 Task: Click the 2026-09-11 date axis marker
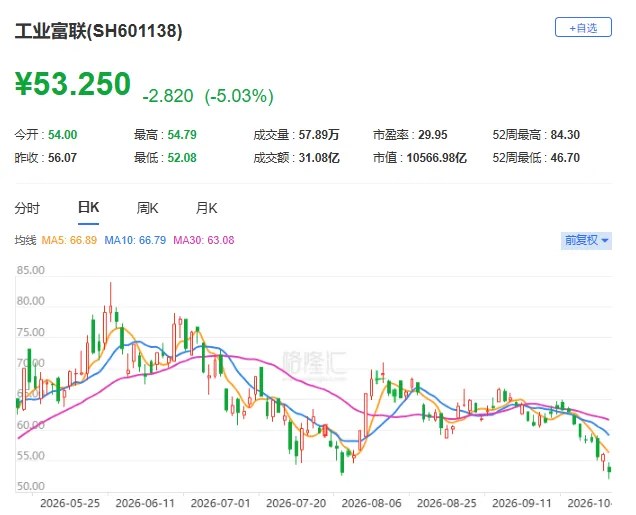pos(522,503)
